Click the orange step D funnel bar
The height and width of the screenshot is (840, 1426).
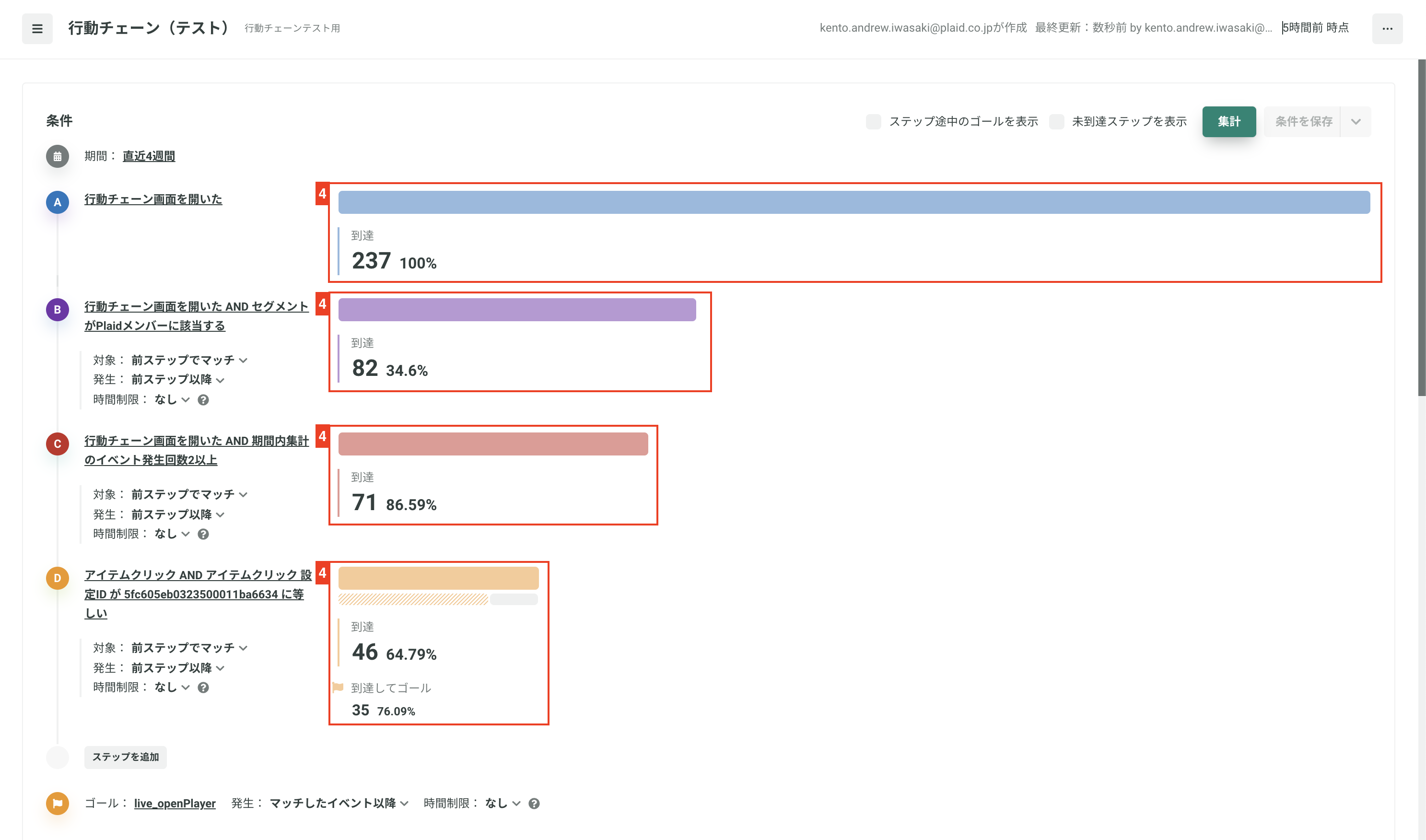[439, 578]
